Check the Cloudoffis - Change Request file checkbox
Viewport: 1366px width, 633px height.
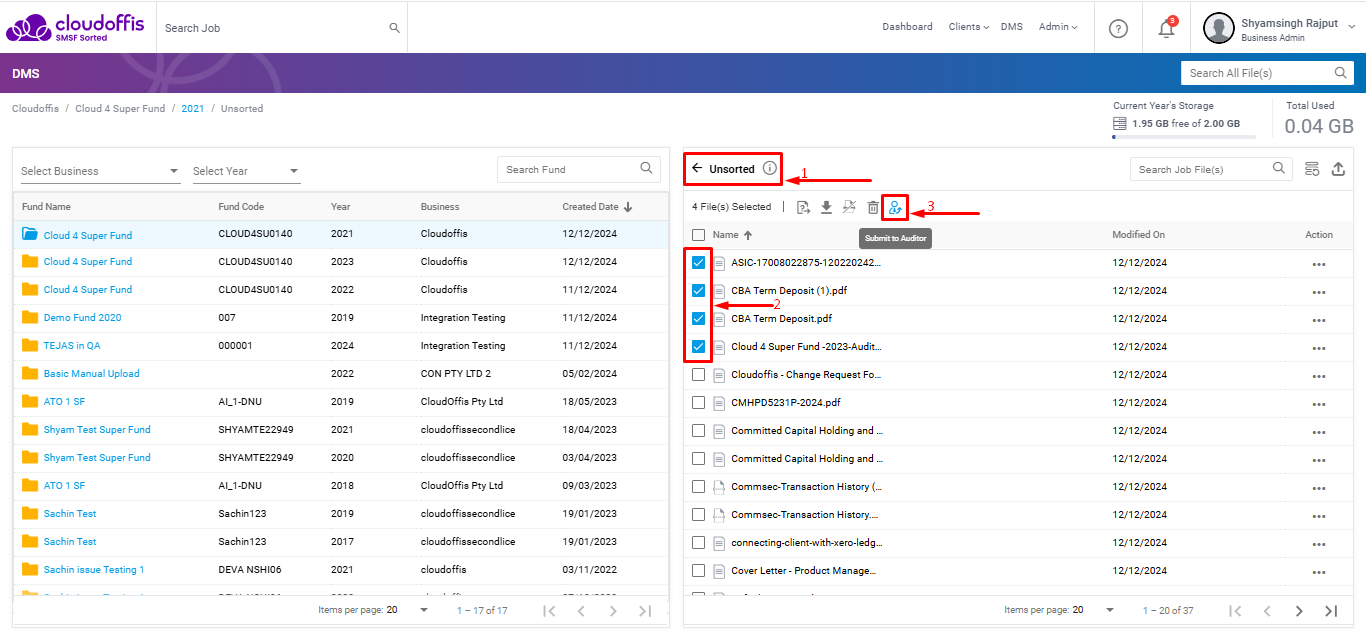[x=698, y=374]
